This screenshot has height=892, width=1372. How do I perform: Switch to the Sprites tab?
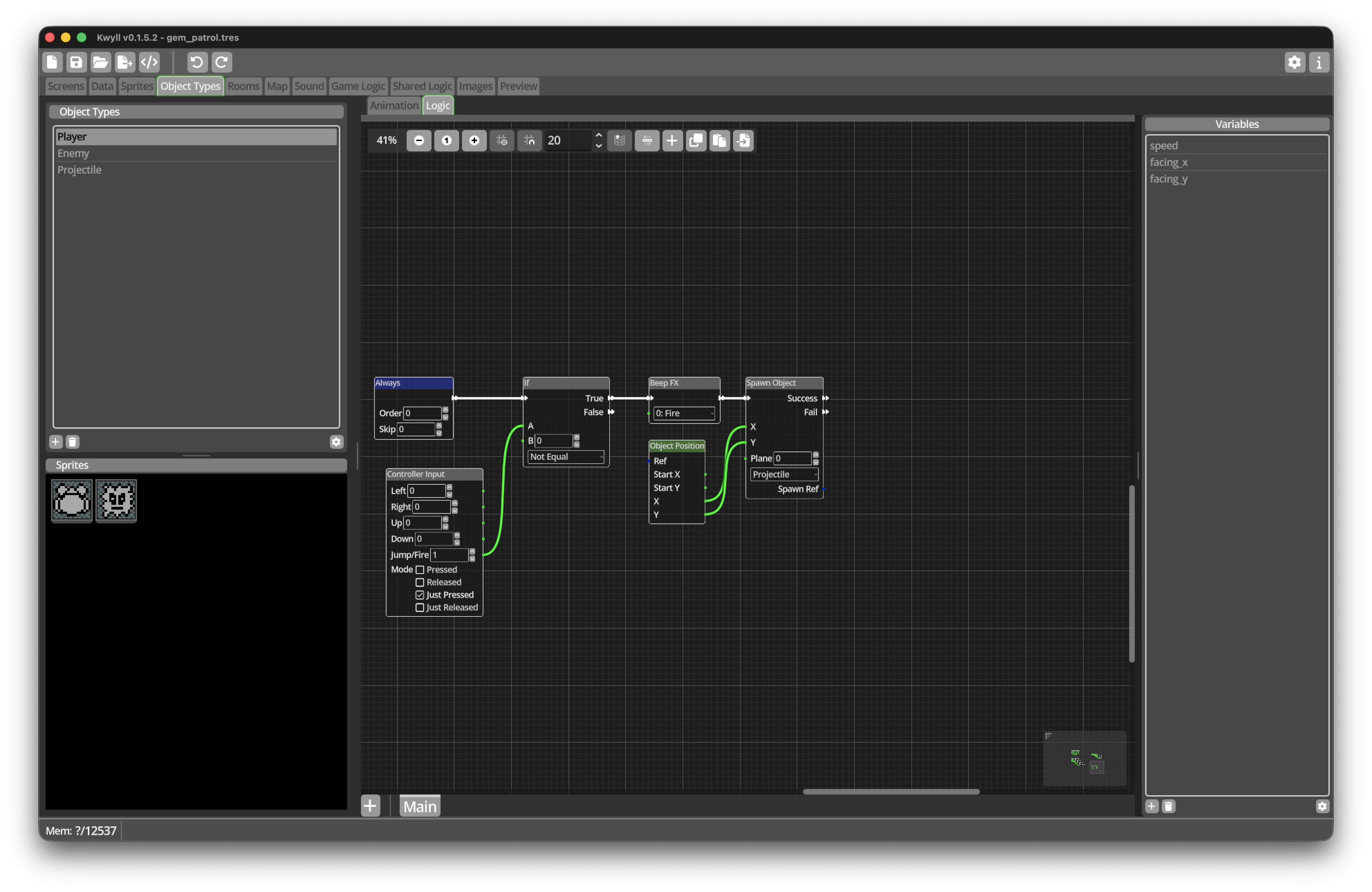pos(137,86)
